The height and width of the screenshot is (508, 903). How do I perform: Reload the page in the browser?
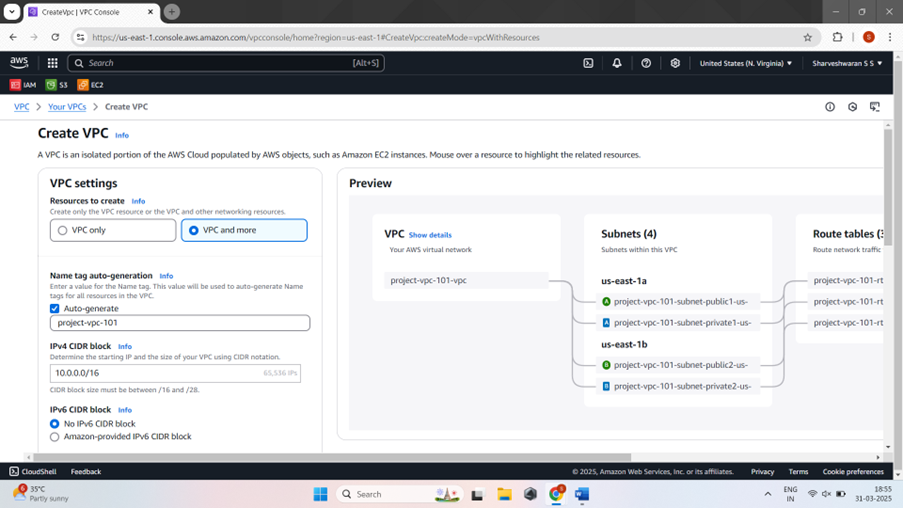coord(55,37)
